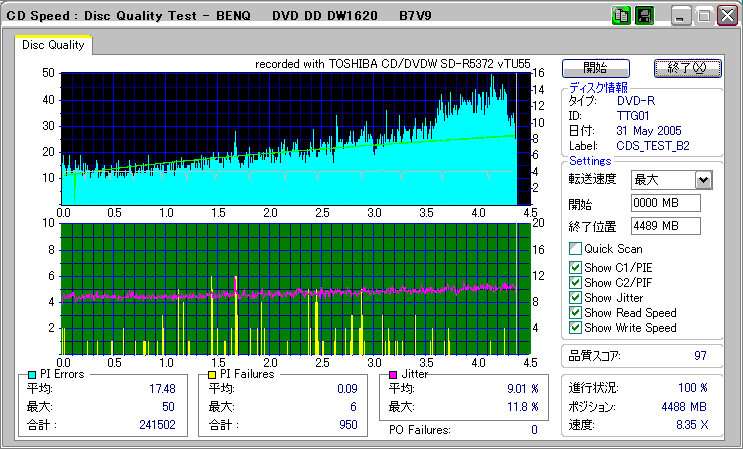Uncheck Show Write Speed option

pyautogui.click(x=575, y=328)
